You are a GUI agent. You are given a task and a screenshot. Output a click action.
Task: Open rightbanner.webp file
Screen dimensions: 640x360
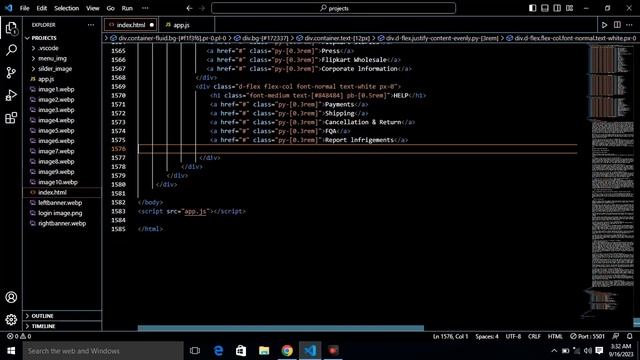point(62,223)
